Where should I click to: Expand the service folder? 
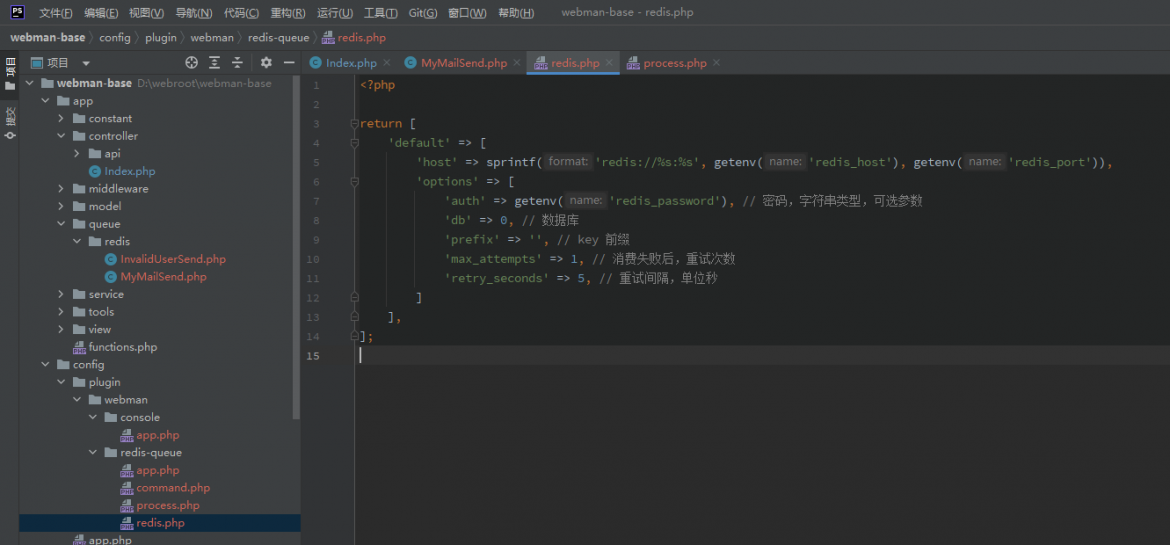point(60,294)
